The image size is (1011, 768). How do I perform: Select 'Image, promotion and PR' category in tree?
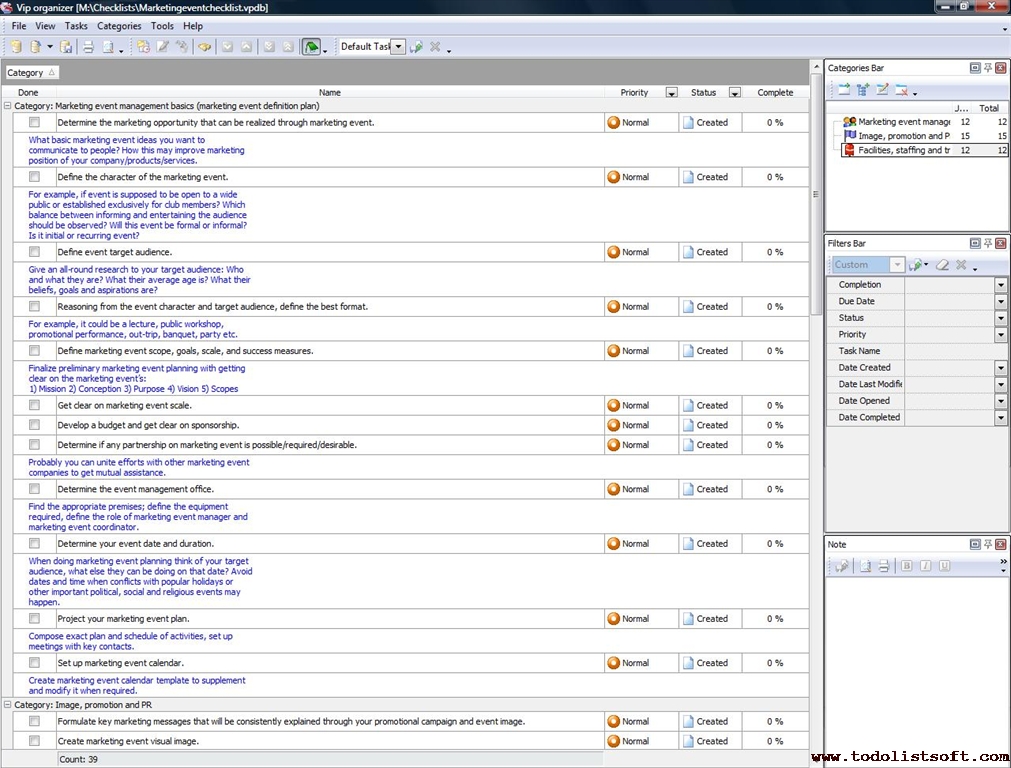pos(903,136)
